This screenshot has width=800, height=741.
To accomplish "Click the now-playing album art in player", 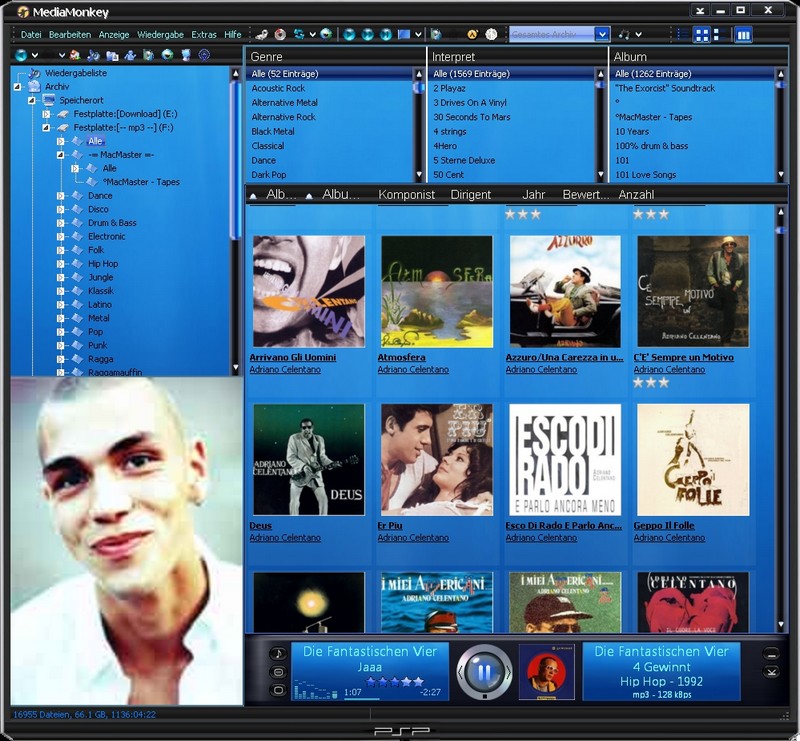I will pyautogui.click(x=546, y=672).
